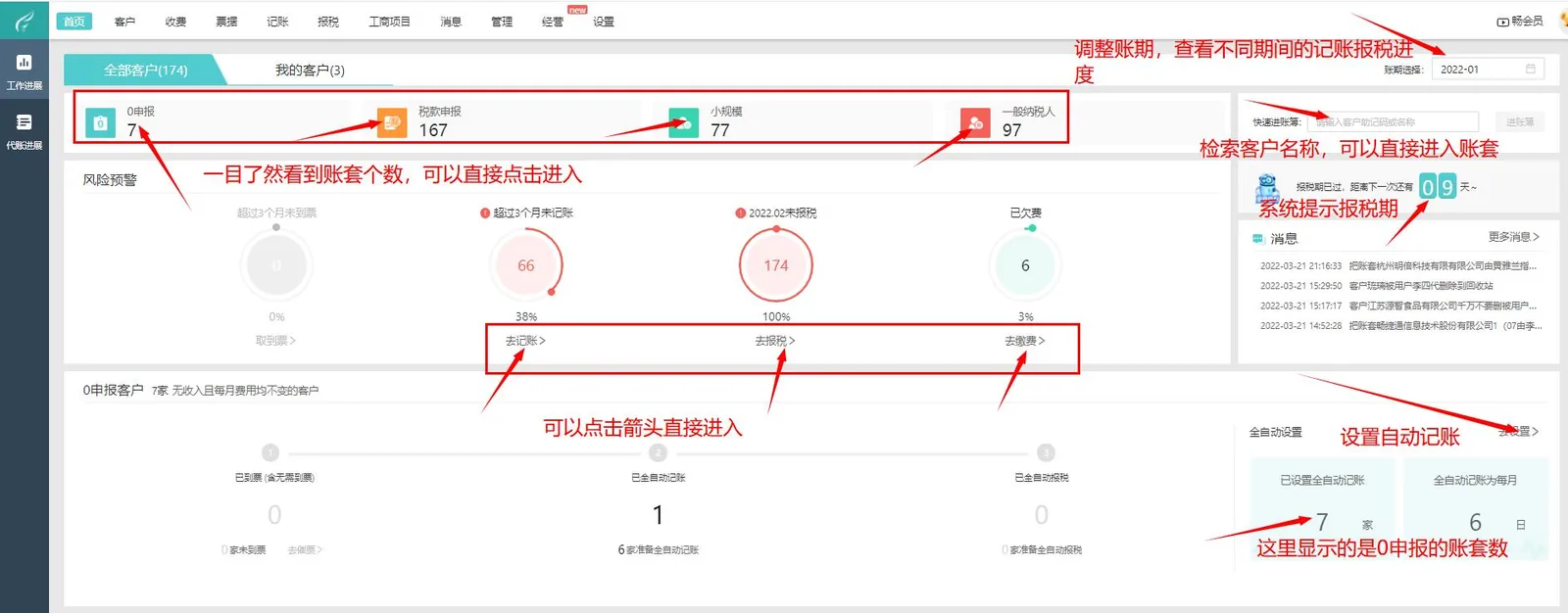The image size is (1568, 613).
Task: Open 更多消息 link
Action: pyautogui.click(x=1514, y=237)
